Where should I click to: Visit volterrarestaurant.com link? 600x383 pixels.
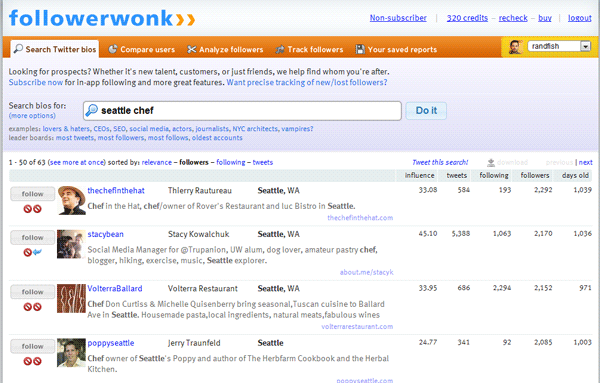(357, 326)
